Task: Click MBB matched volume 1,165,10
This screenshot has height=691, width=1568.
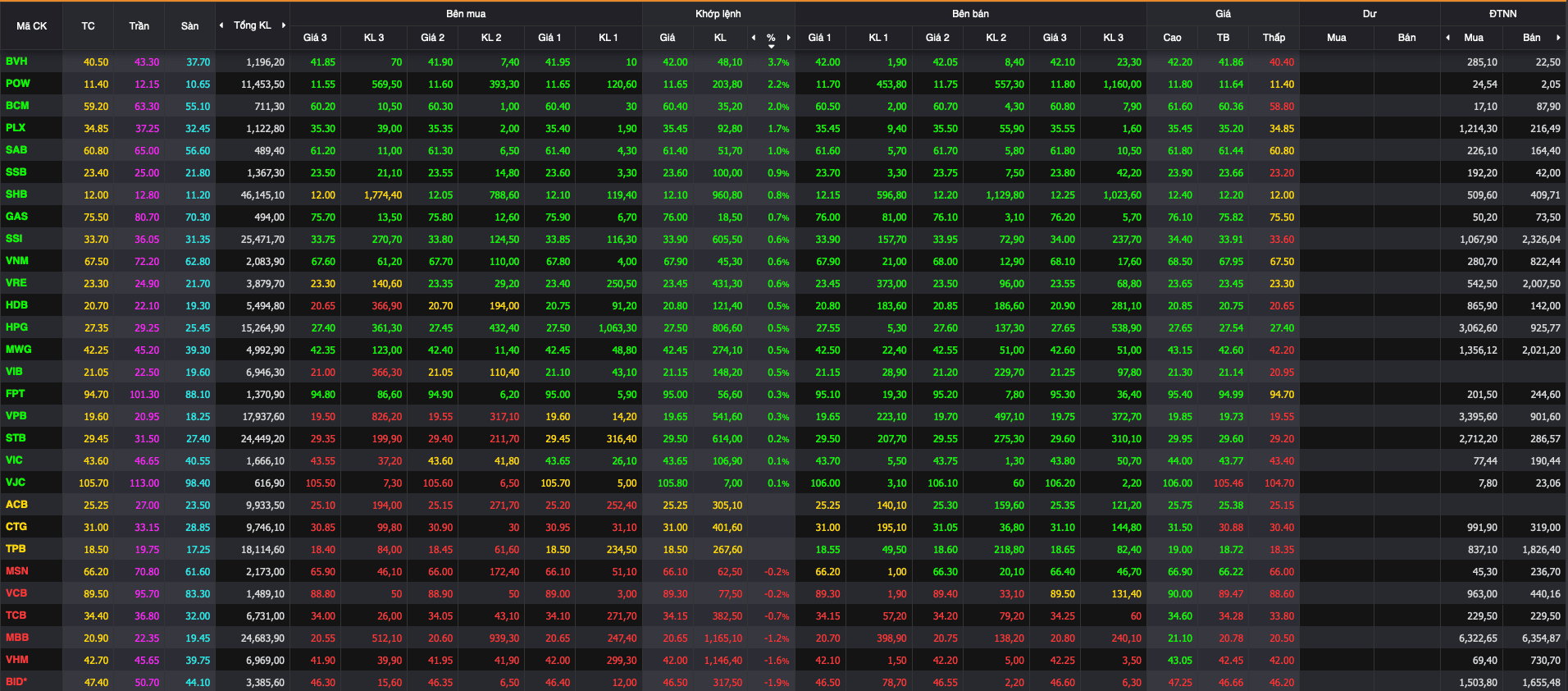Action: pos(723,638)
